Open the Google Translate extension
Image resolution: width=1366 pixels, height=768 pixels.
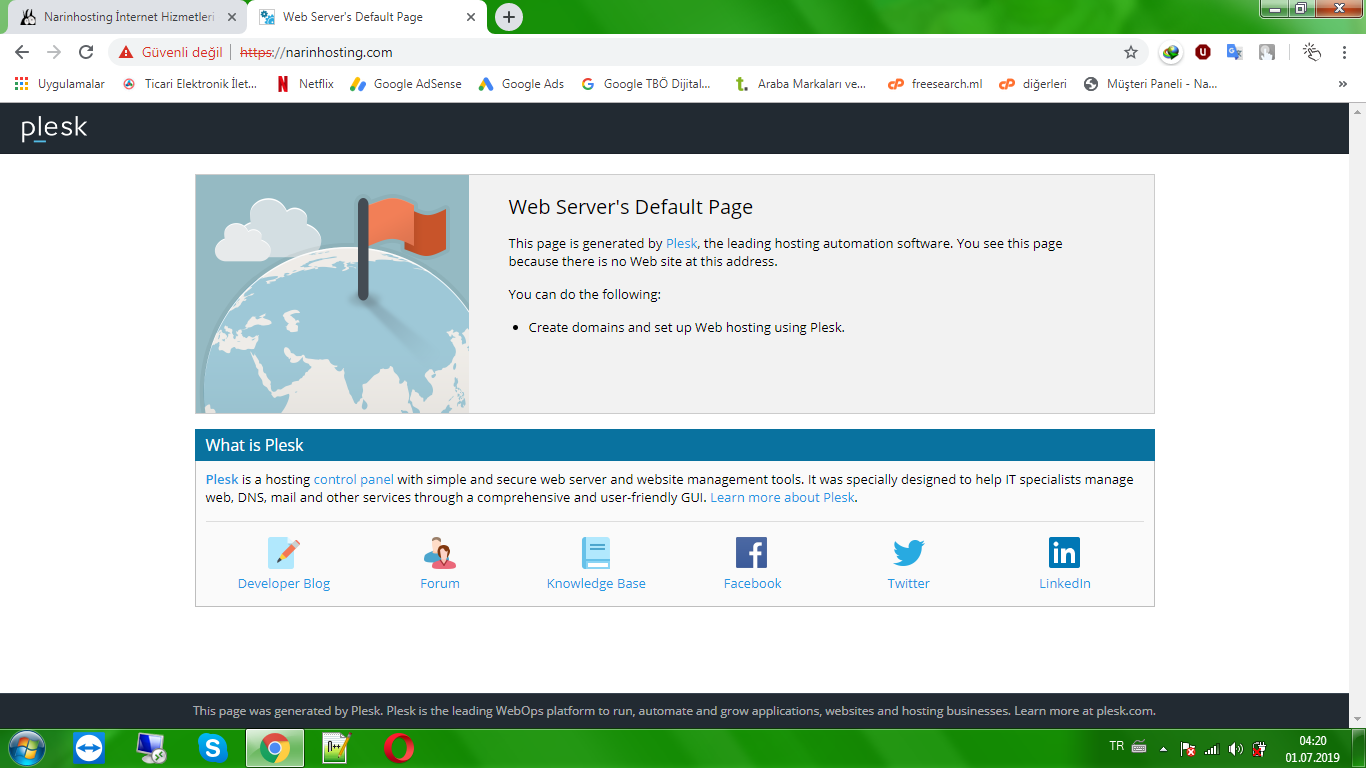click(x=1235, y=52)
